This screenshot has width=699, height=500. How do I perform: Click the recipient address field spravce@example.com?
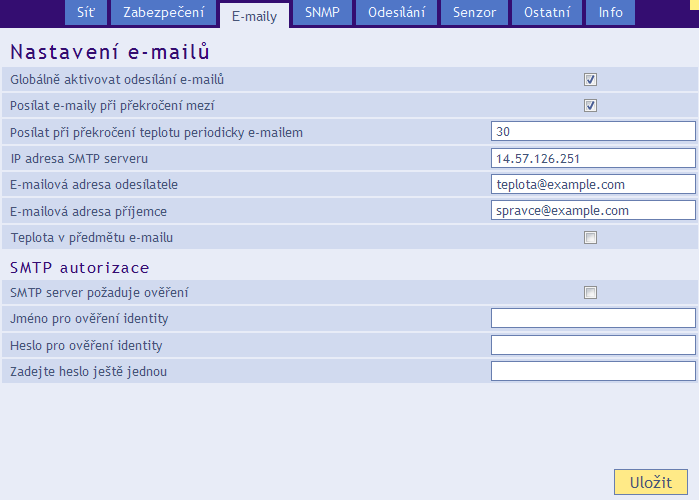coord(593,210)
